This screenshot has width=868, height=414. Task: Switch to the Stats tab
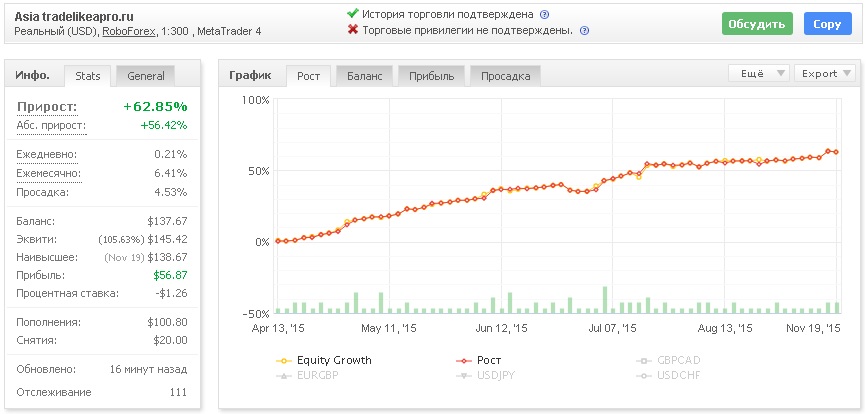tap(87, 76)
